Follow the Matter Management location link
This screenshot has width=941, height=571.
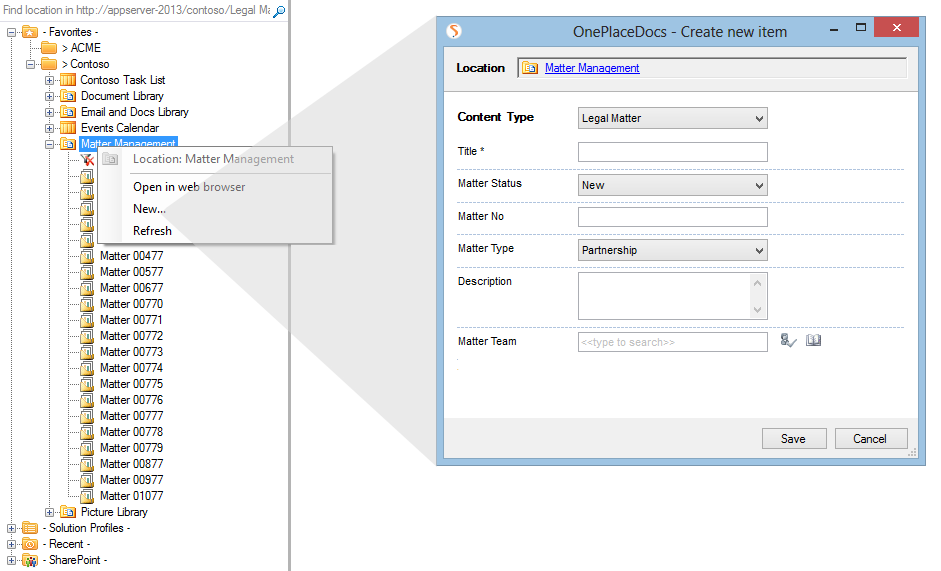pos(592,68)
